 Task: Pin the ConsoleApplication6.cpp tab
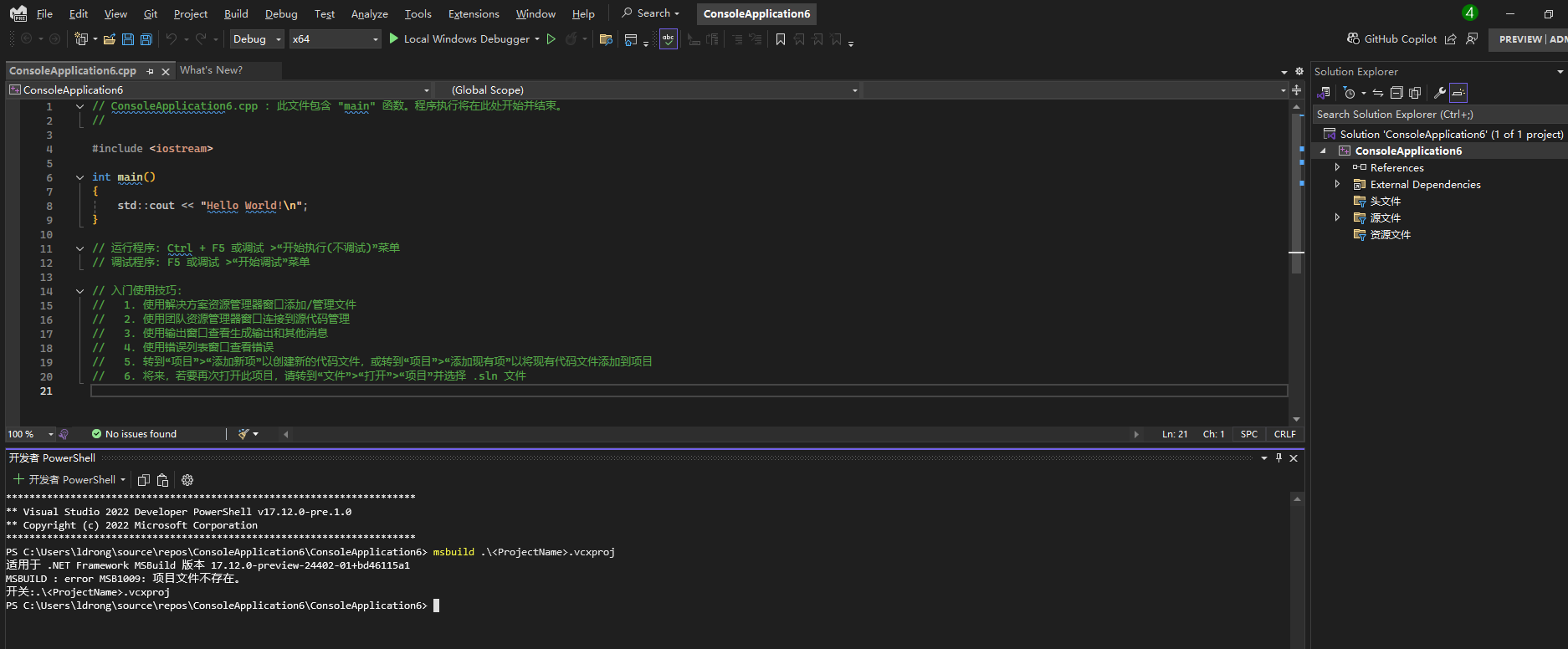(x=150, y=71)
